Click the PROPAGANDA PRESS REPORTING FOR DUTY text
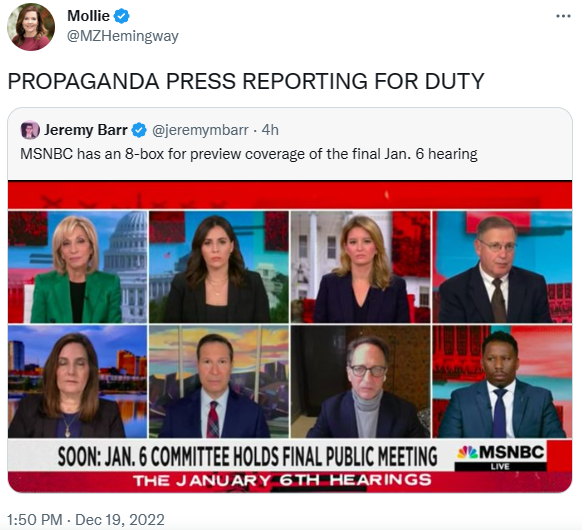 (246, 81)
